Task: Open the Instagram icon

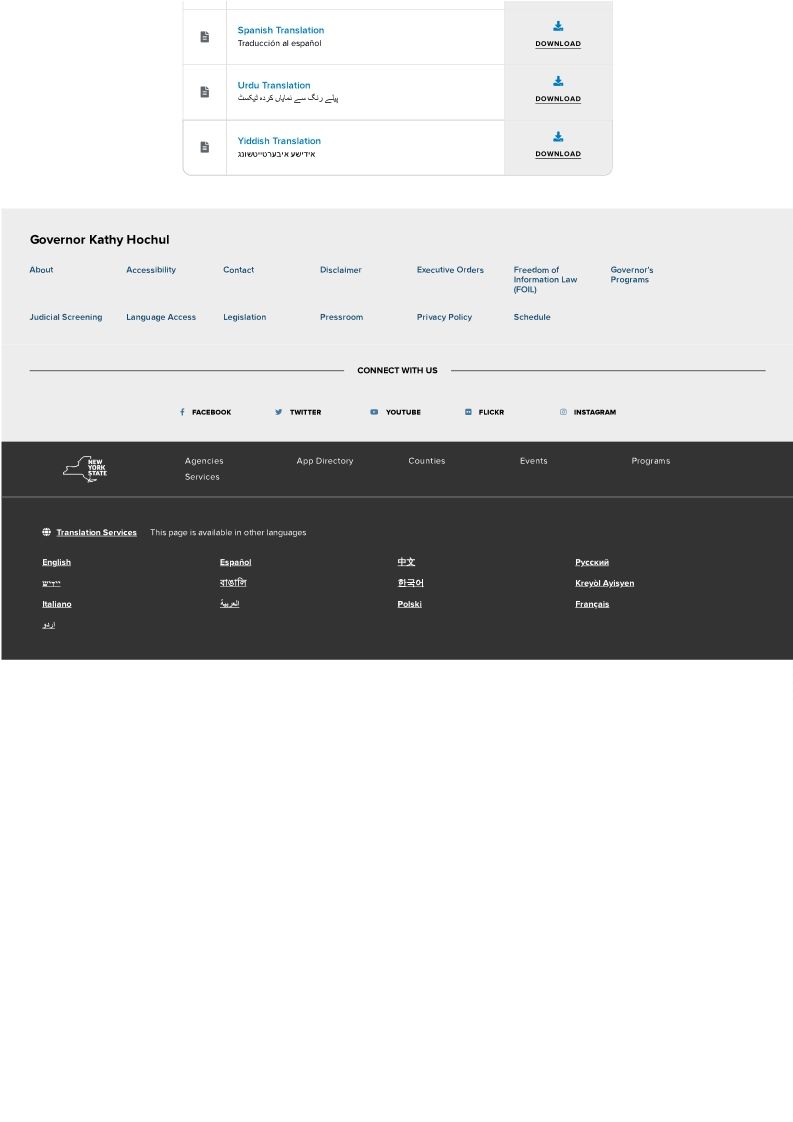Action: click(x=563, y=412)
